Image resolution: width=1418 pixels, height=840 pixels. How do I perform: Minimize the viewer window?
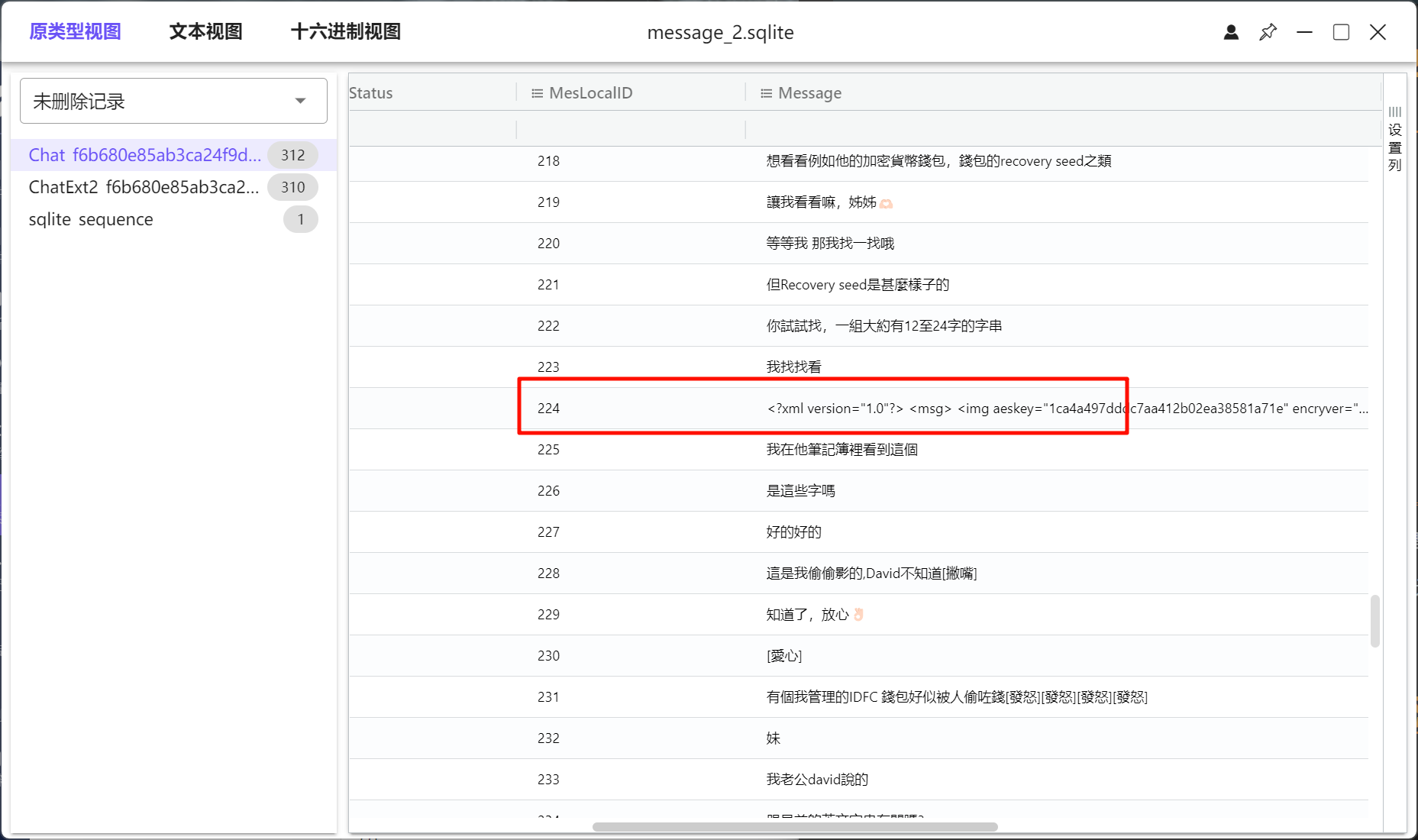pos(1304,32)
